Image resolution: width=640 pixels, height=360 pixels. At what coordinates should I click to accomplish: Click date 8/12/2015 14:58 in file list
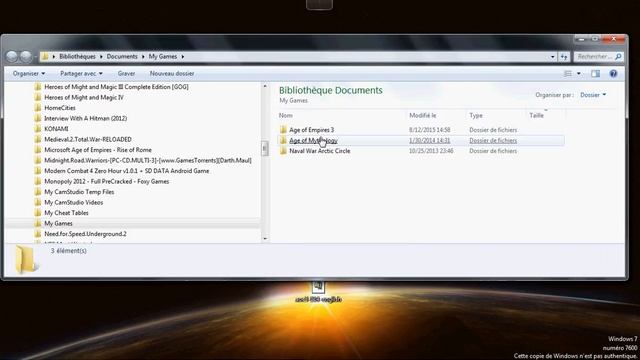429,130
